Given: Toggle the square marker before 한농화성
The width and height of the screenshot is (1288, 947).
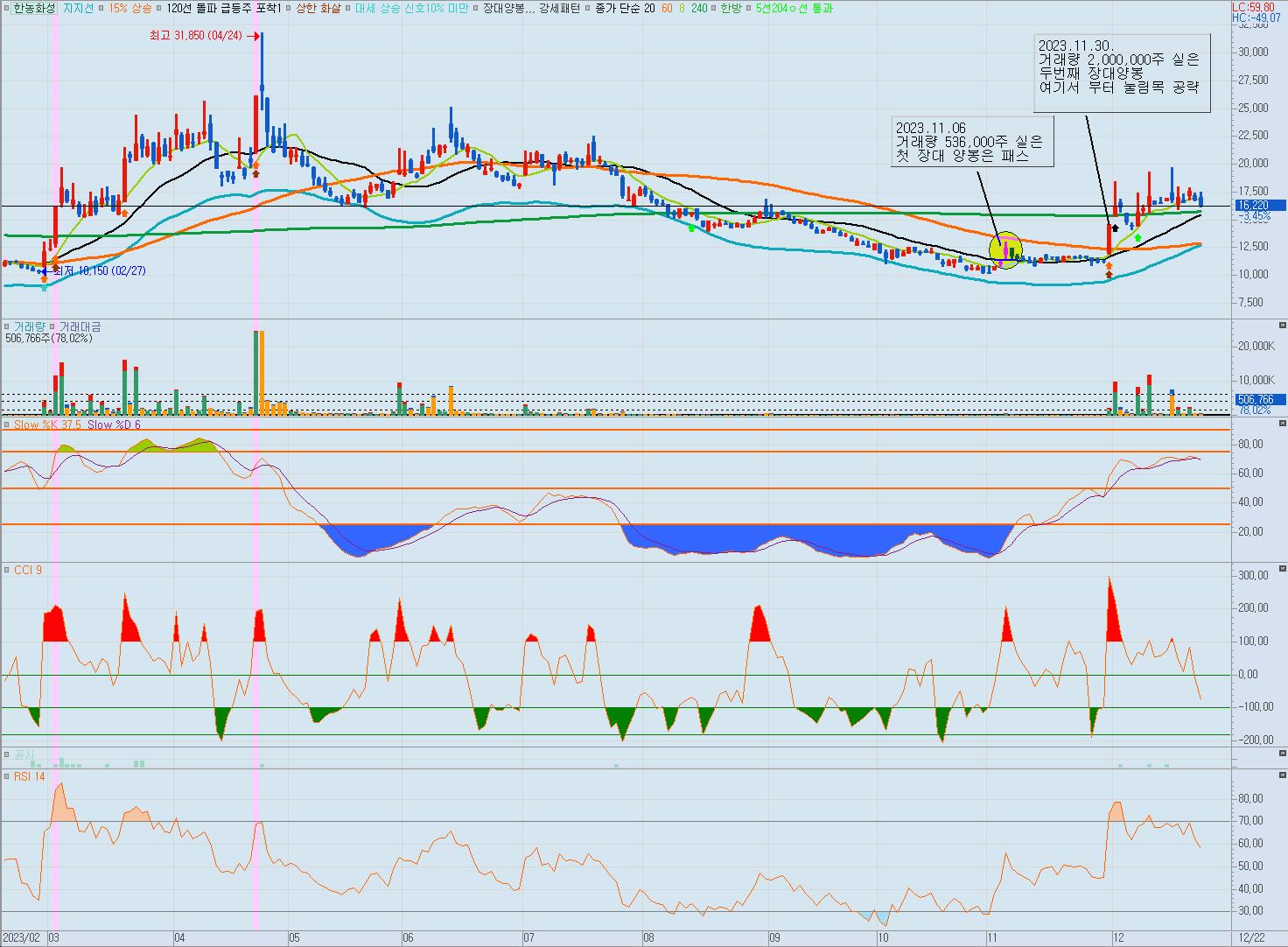Looking at the screenshot, I should (7, 8).
